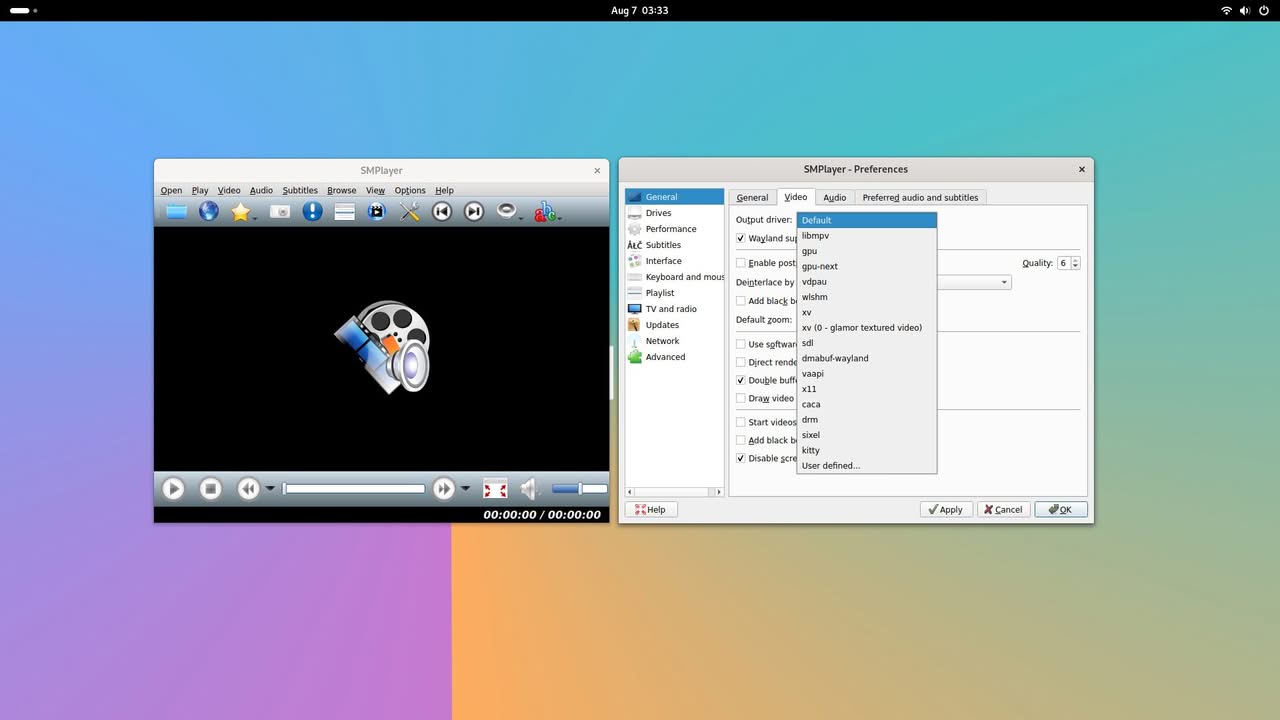Click Cancel in preferences dialog
Screen dimensions: 1280x720
tap(1003, 509)
